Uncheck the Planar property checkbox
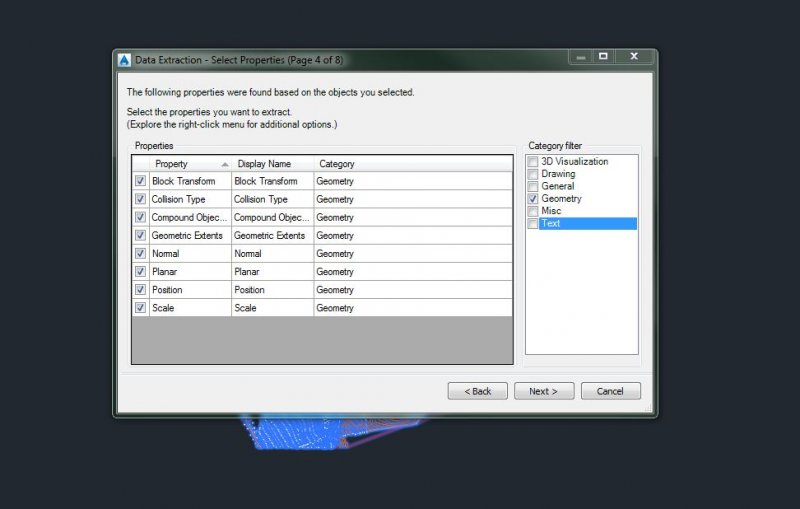 tap(140, 271)
